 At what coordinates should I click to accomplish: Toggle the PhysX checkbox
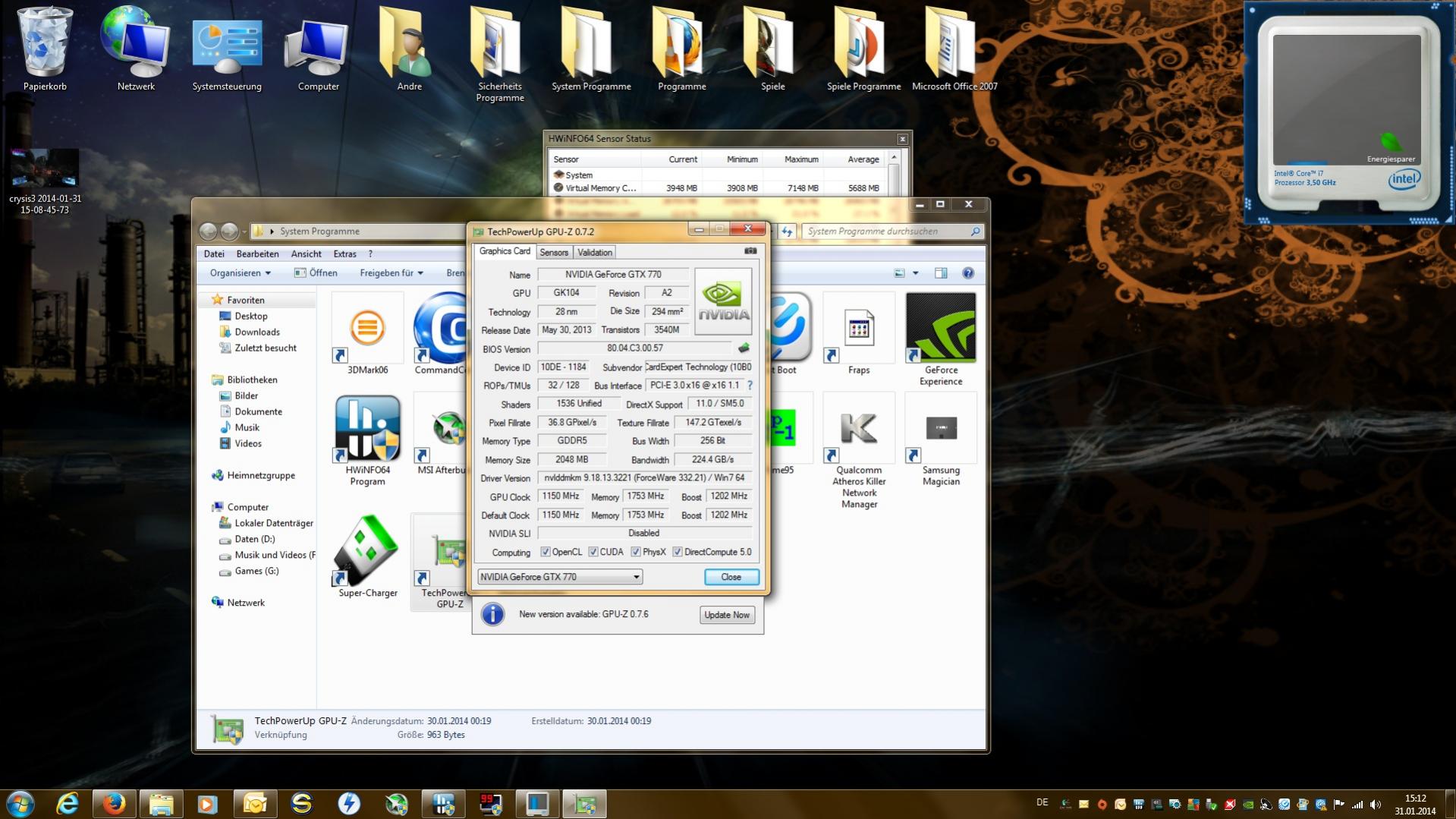tap(635, 552)
